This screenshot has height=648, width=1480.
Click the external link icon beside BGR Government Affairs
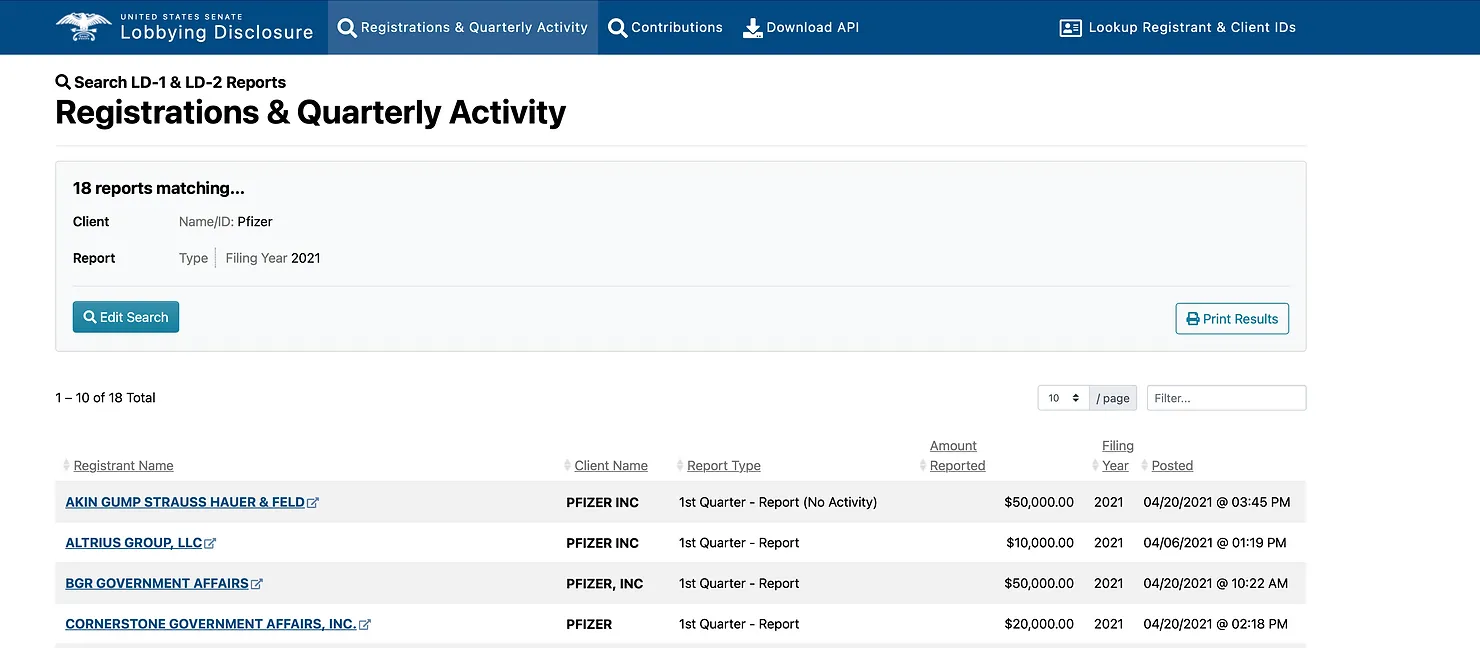[x=257, y=584]
